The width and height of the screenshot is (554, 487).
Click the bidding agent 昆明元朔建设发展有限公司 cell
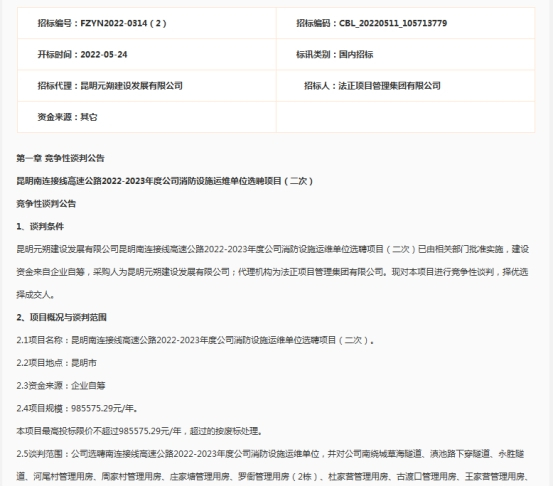coord(147,86)
